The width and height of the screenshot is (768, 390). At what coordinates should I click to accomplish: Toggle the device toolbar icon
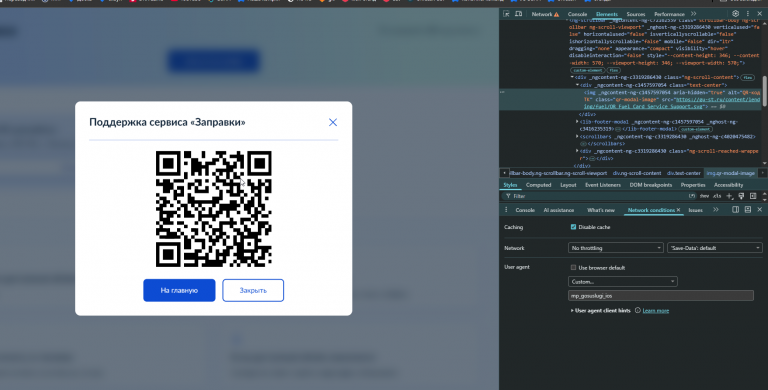coord(518,14)
